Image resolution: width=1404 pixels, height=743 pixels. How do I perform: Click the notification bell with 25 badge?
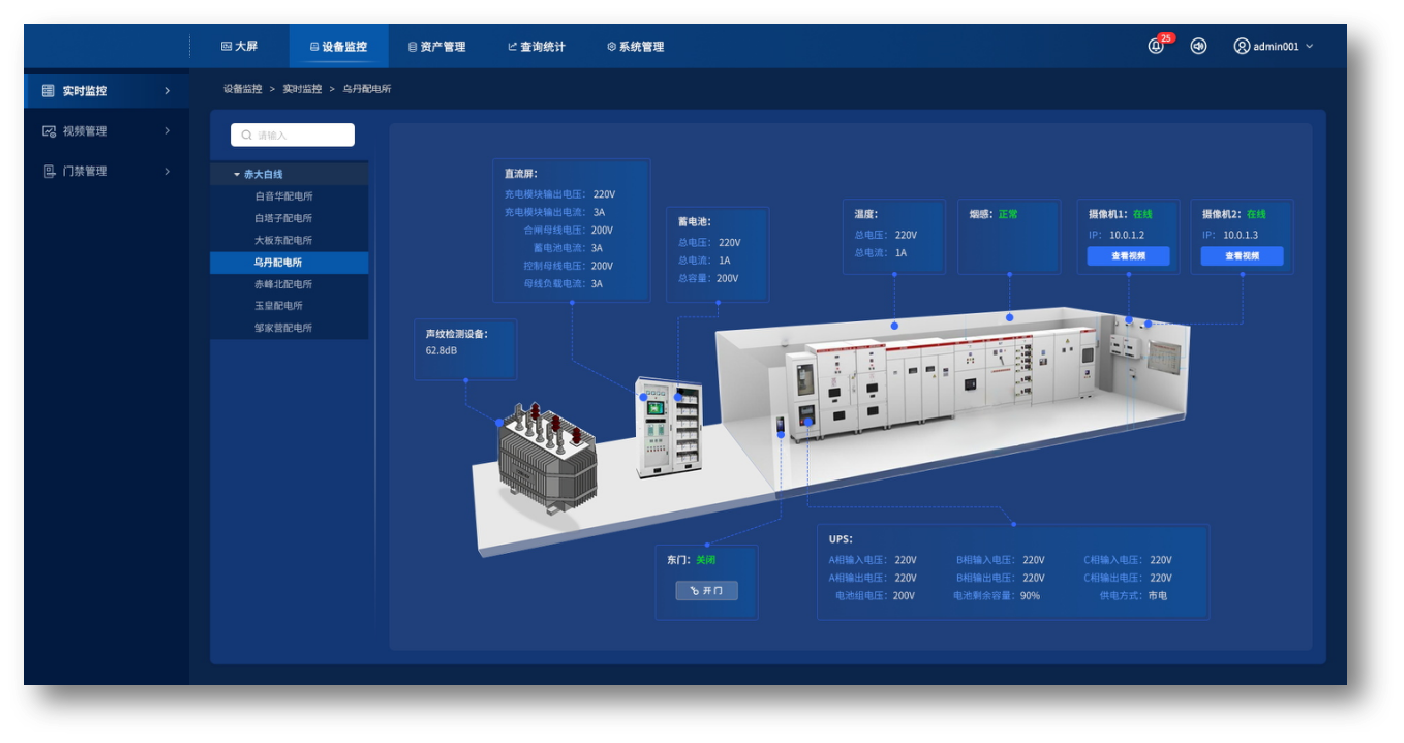[x=1156, y=46]
